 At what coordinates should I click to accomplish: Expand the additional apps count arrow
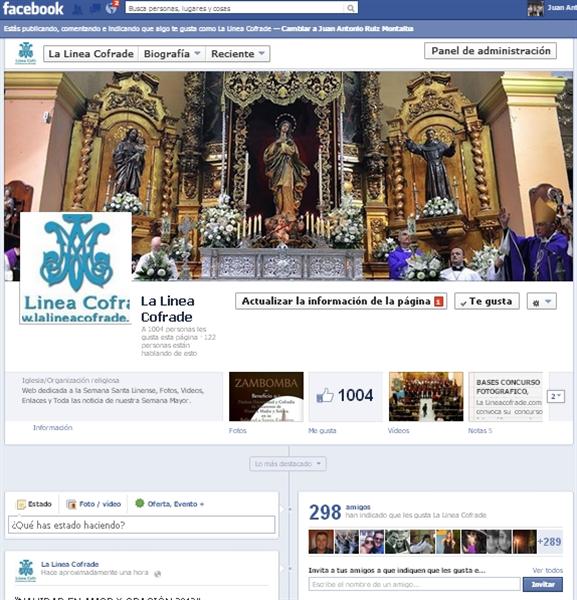[556, 396]
